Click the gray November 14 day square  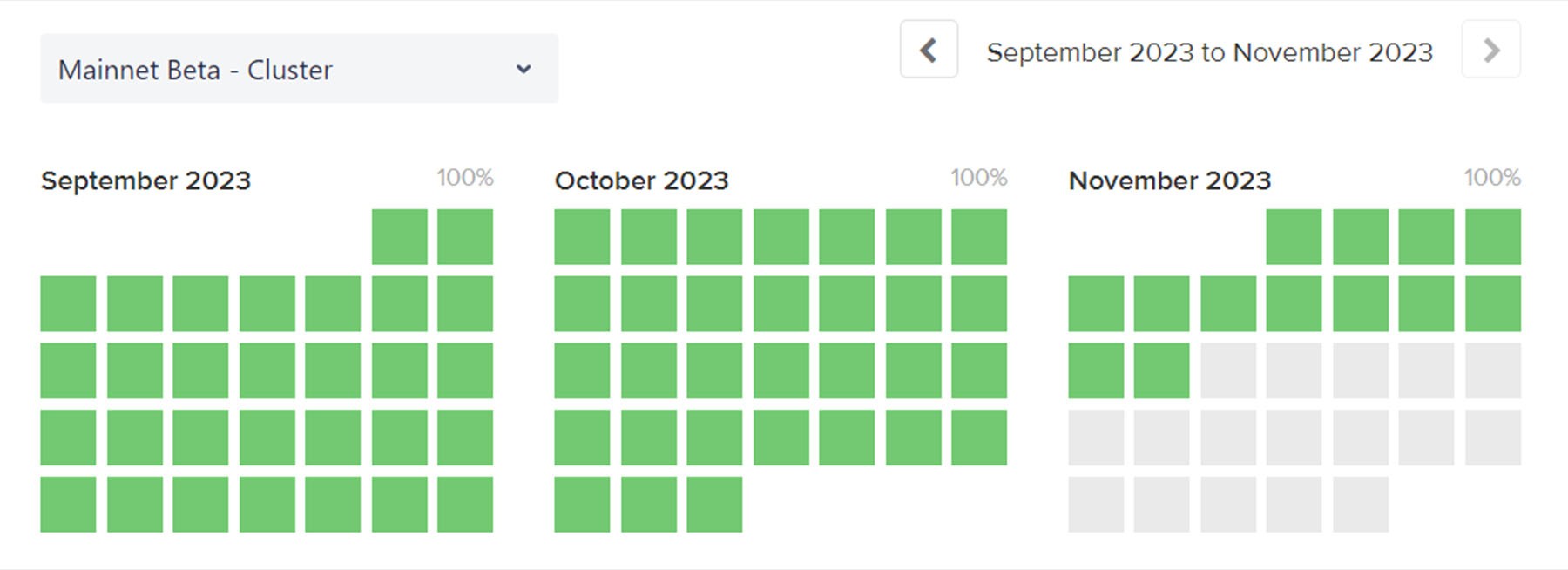(x=1228, y=370)
